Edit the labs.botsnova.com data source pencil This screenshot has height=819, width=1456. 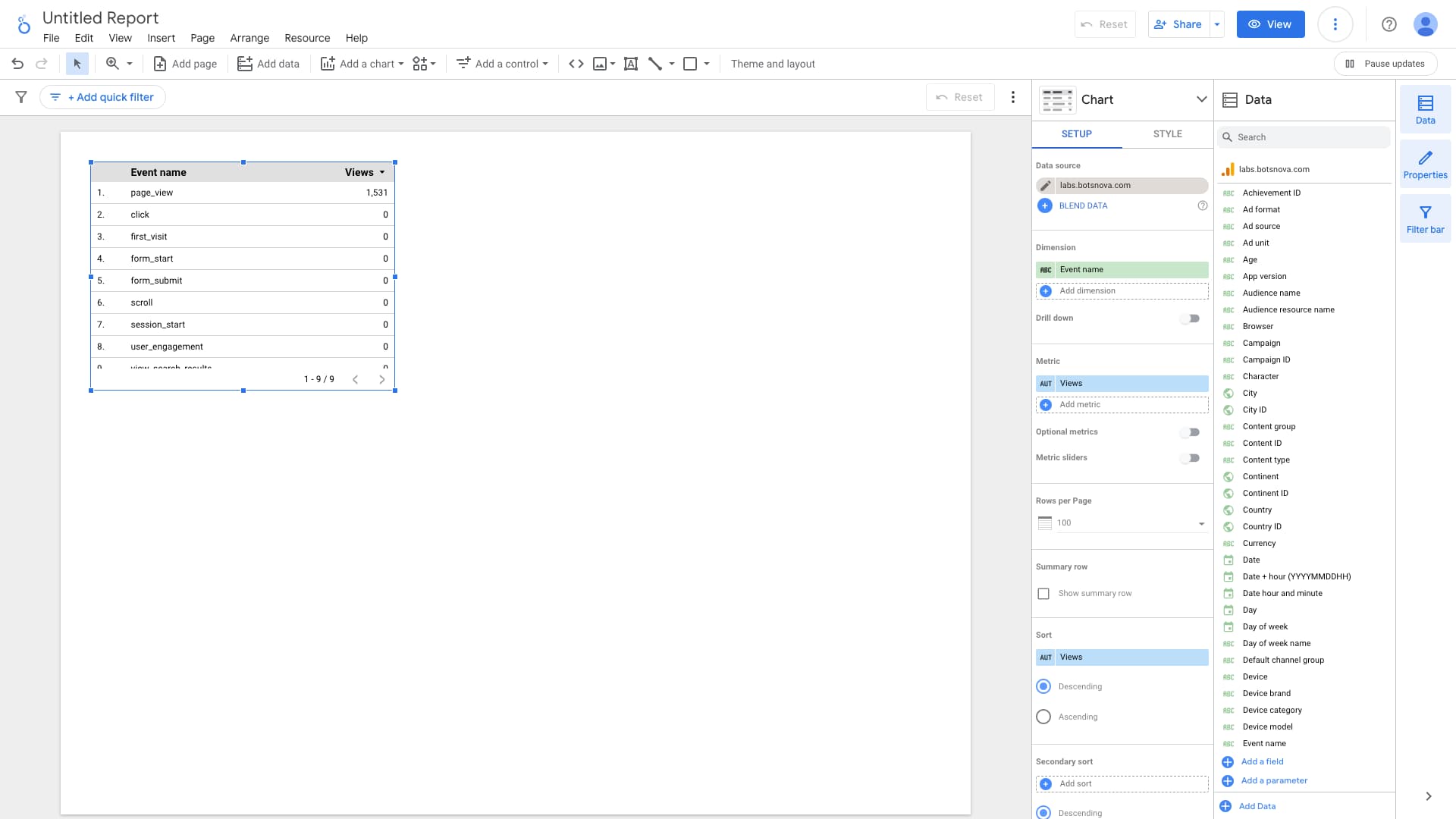click(1046, 186)
